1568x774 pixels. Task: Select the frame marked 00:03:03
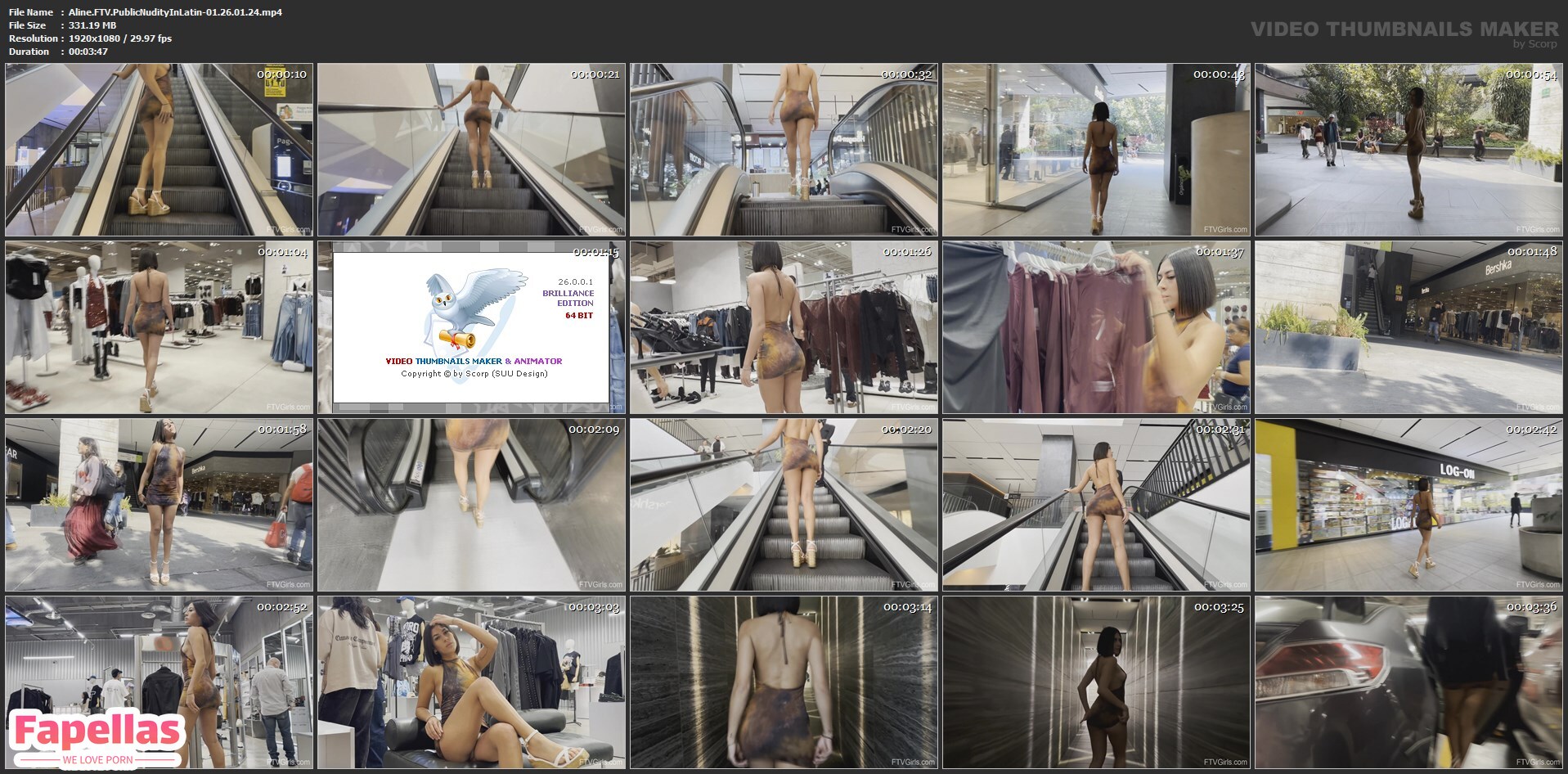(x=471, y=682)
